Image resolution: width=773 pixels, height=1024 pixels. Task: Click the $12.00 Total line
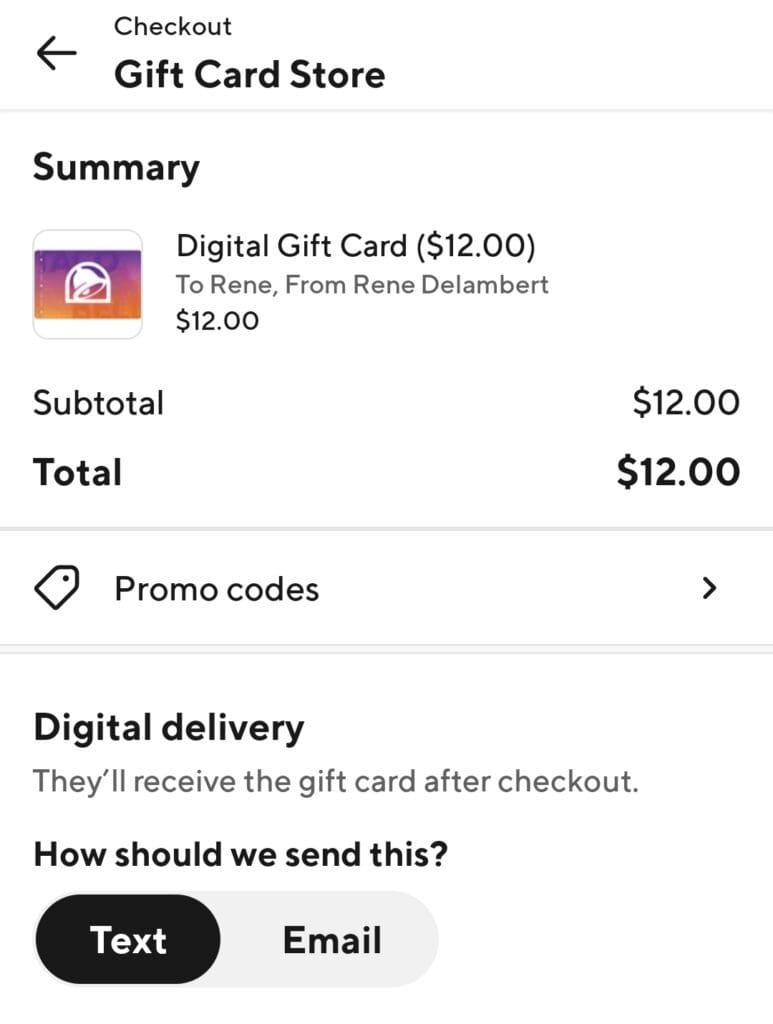386,471
